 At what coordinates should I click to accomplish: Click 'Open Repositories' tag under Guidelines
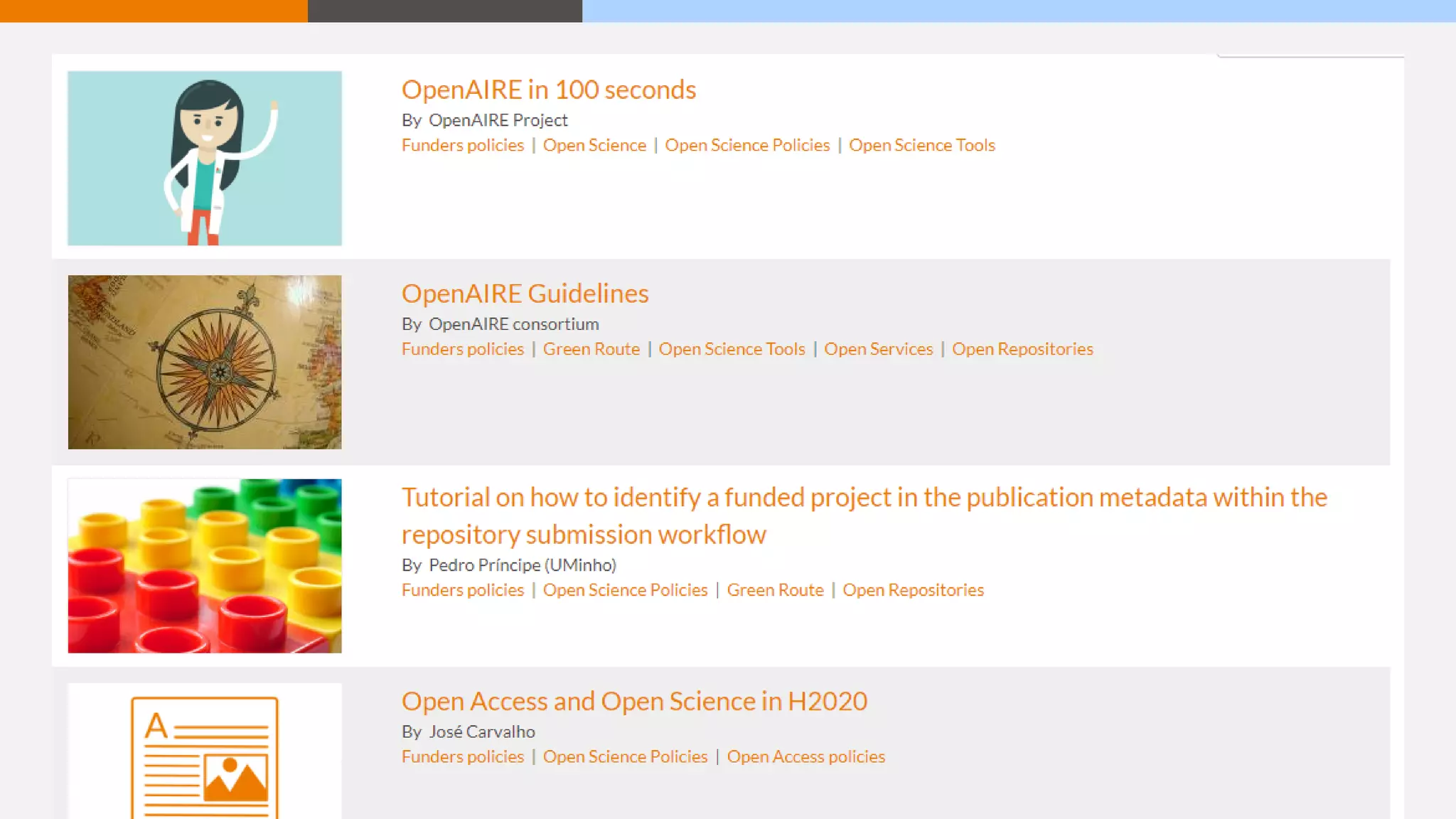pos(1022,349)
